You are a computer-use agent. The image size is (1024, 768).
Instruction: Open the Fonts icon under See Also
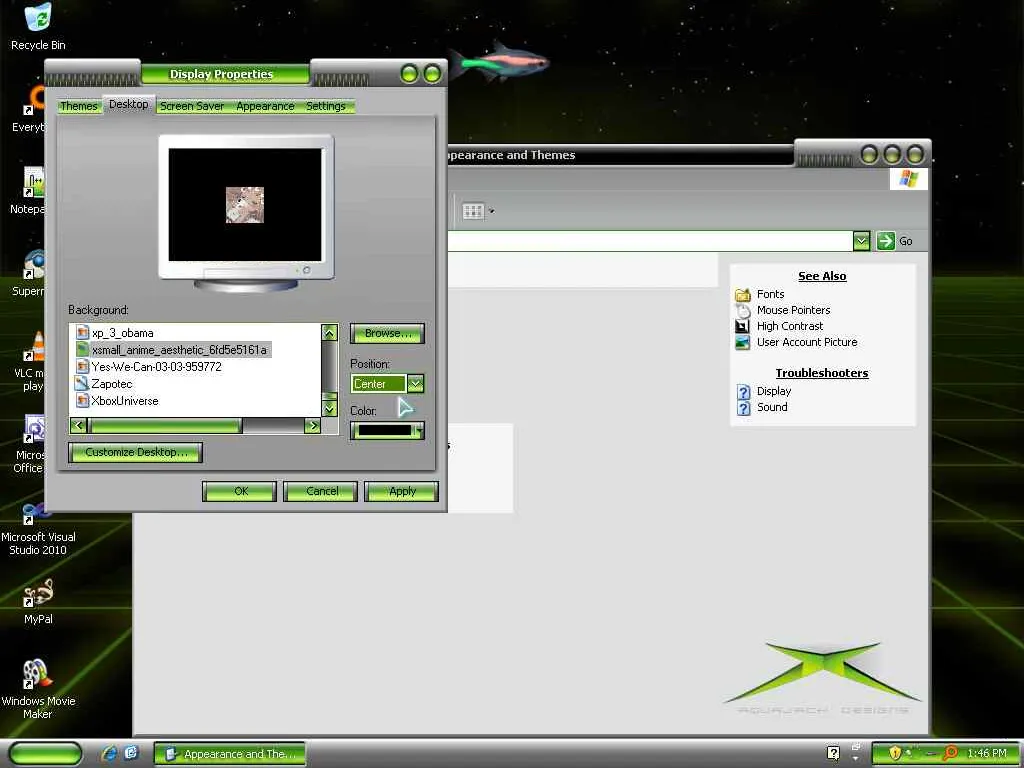743,295
